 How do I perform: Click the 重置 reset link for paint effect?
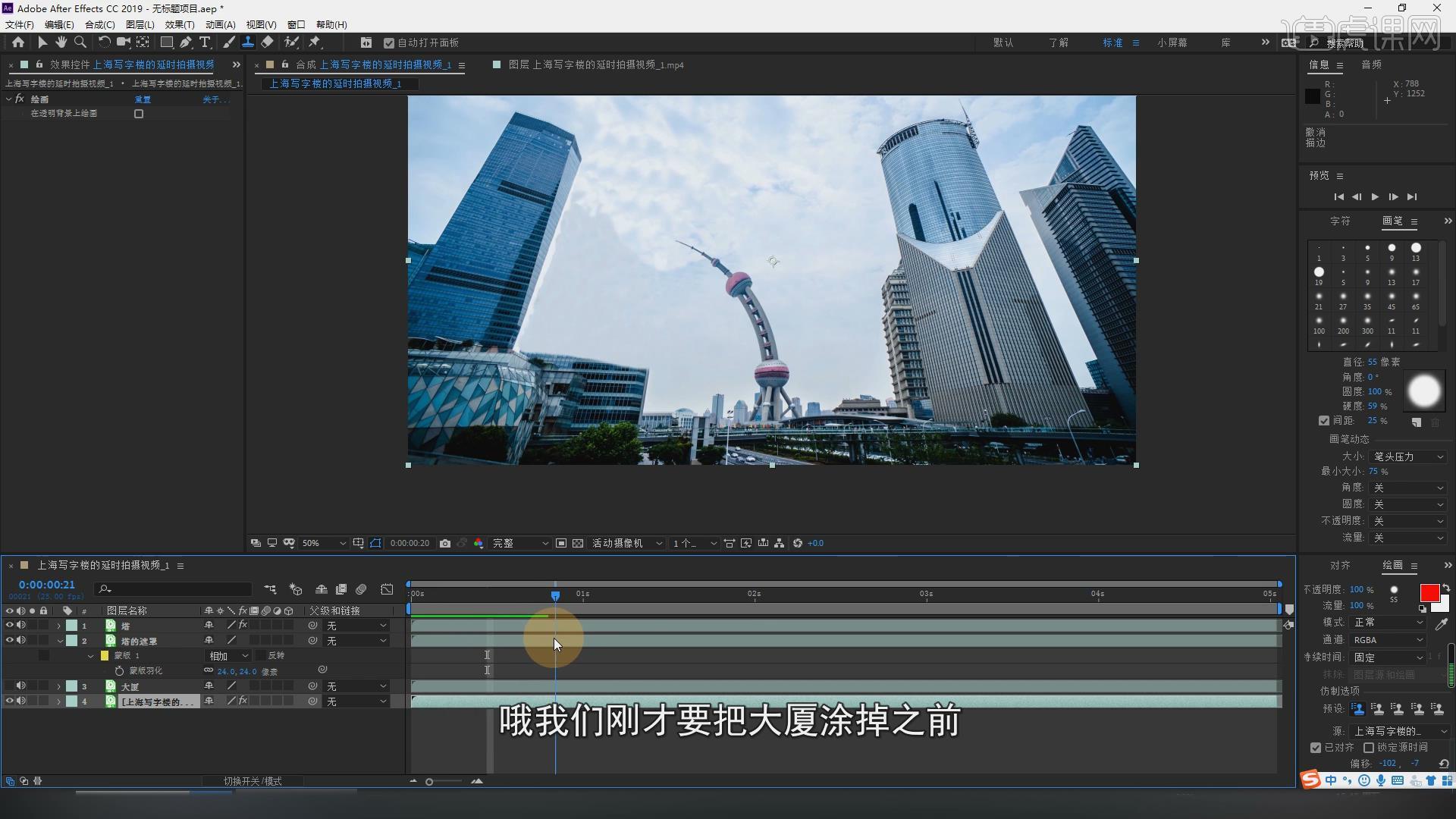coord(143,99)
